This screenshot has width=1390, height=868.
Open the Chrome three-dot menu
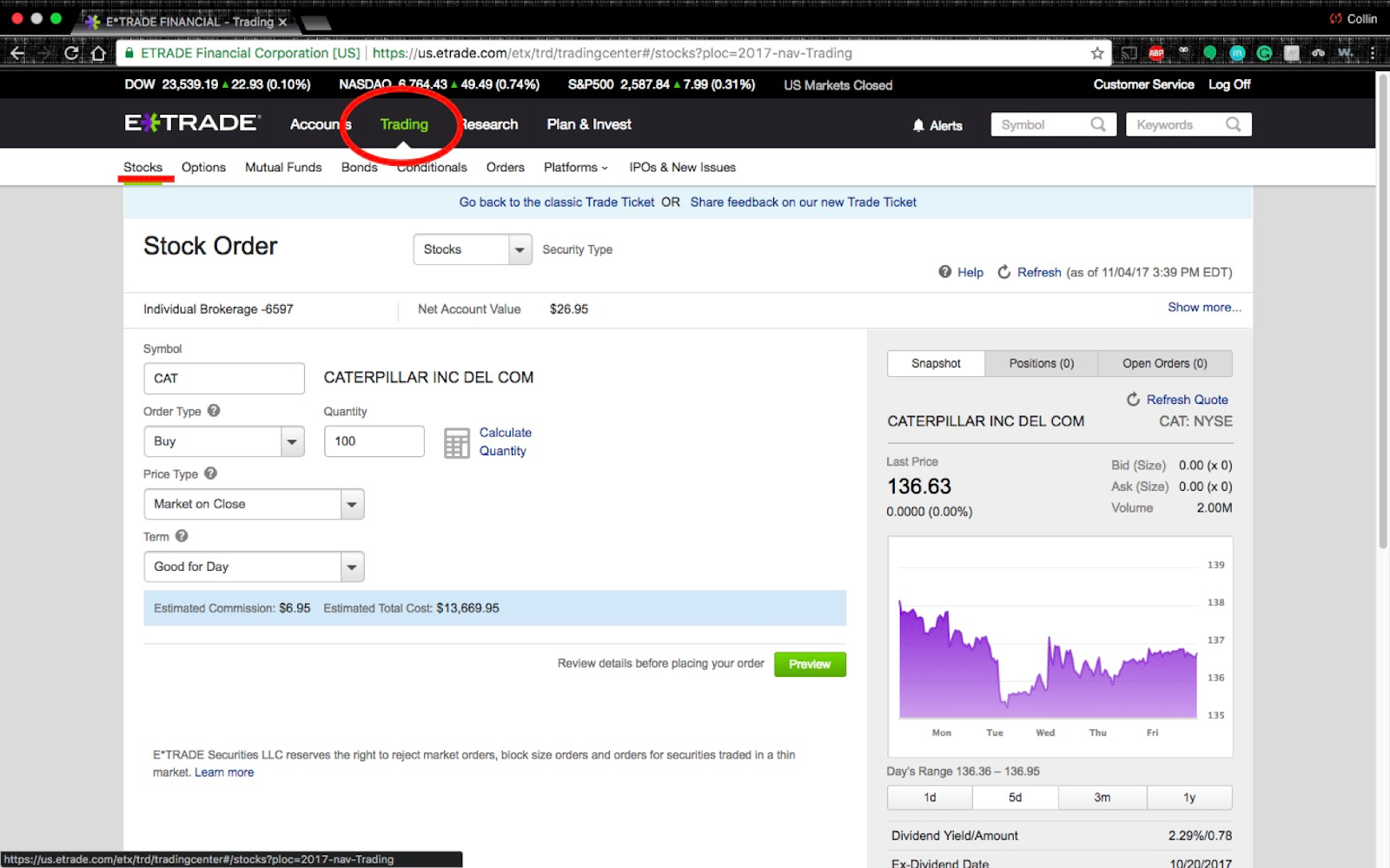coord(1373,53)
